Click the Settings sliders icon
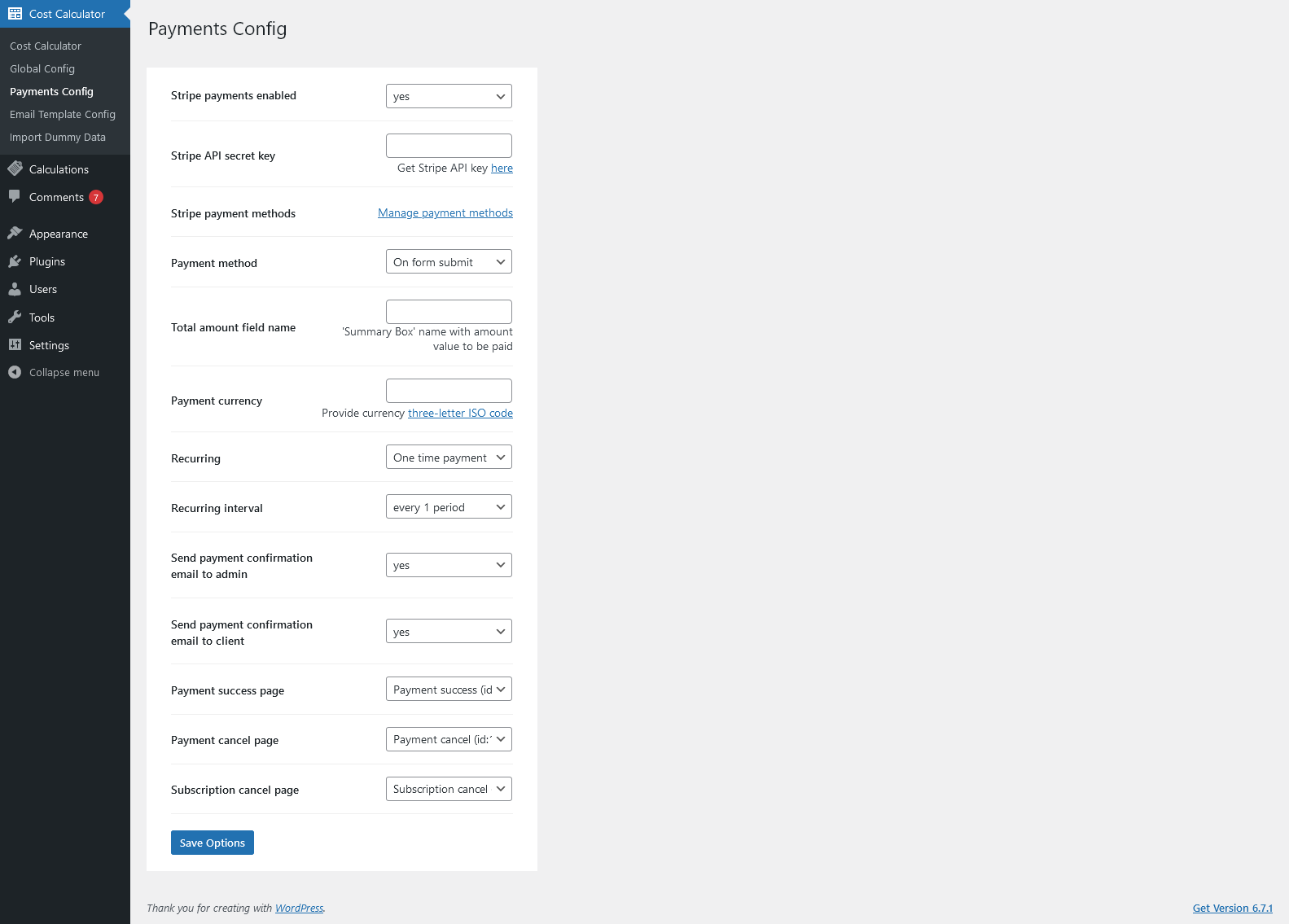The image size is (1289, 924). [x=15, y=345]
